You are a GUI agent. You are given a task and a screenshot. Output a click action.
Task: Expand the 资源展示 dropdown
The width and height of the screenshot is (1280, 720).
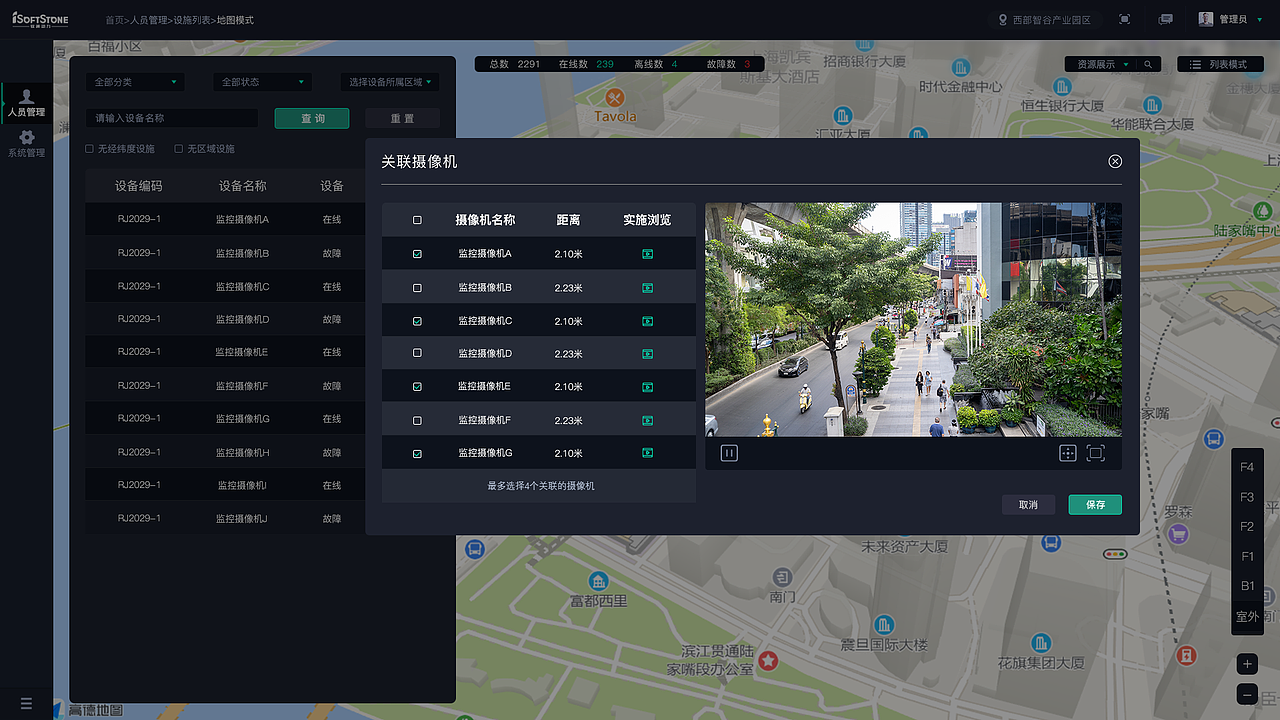[x=1100, y=64]
